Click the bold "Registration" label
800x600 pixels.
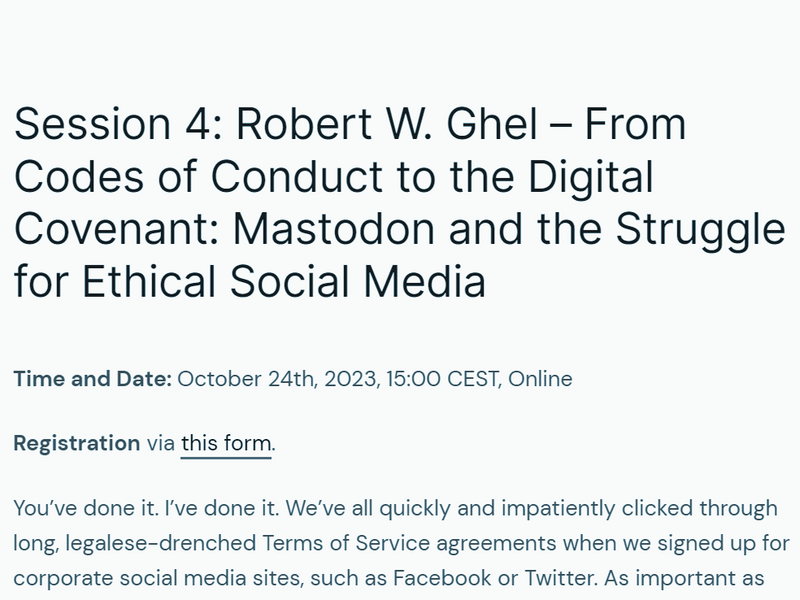[76, 443]
